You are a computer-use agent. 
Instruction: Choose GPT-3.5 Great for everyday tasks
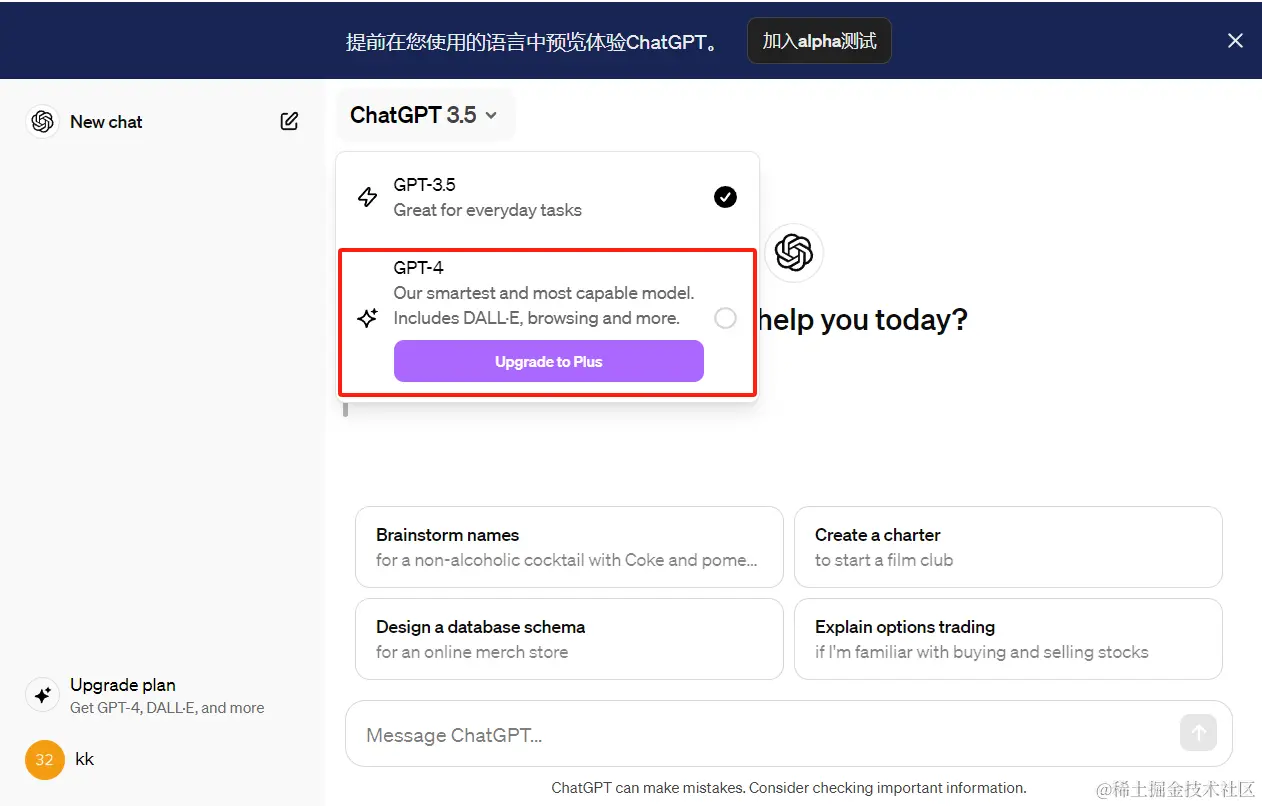pos(547,197)
